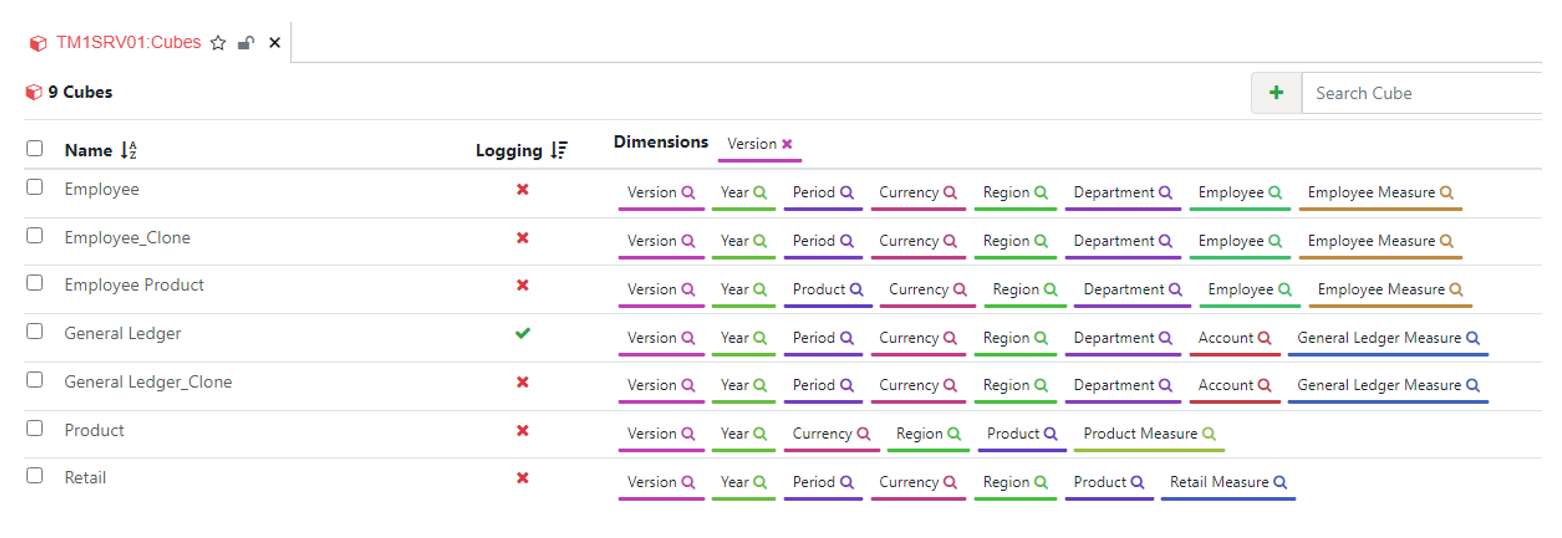Screen dimensions: 1562x538
Task: Click Period search icon in General Ledger_Clone row
Action: [846, 385]
